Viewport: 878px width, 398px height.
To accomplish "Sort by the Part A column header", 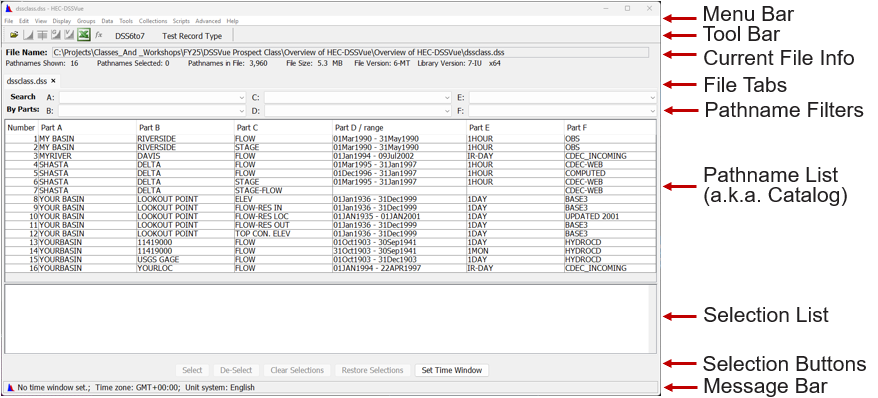I will 87,128.
